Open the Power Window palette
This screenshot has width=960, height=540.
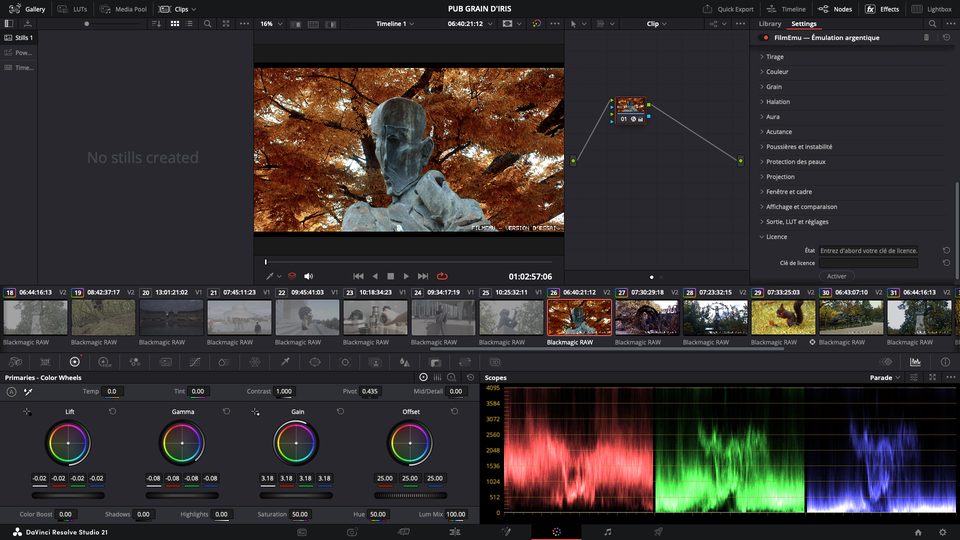[315, 362]
